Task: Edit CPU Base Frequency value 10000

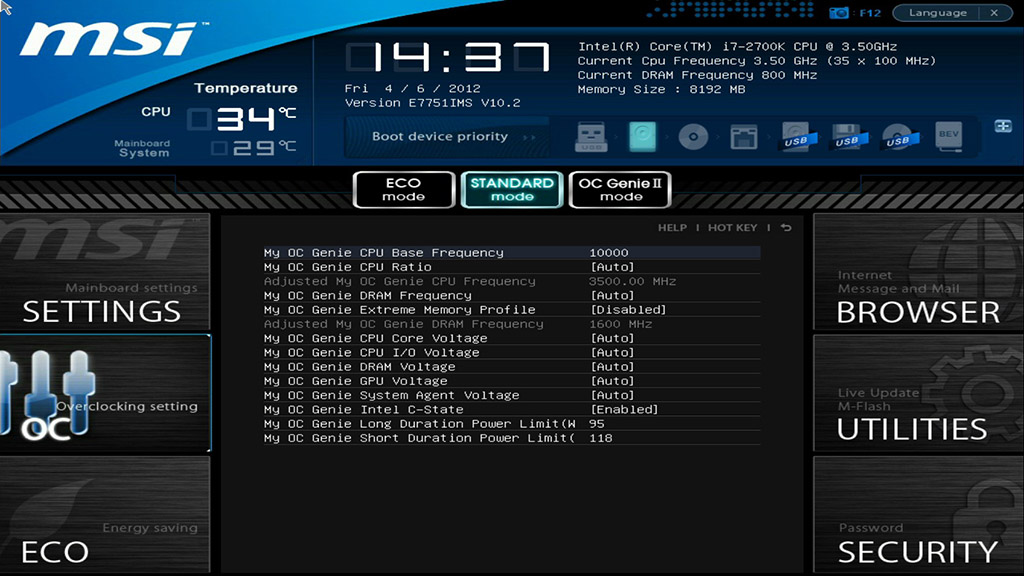Action: [609, 253]
